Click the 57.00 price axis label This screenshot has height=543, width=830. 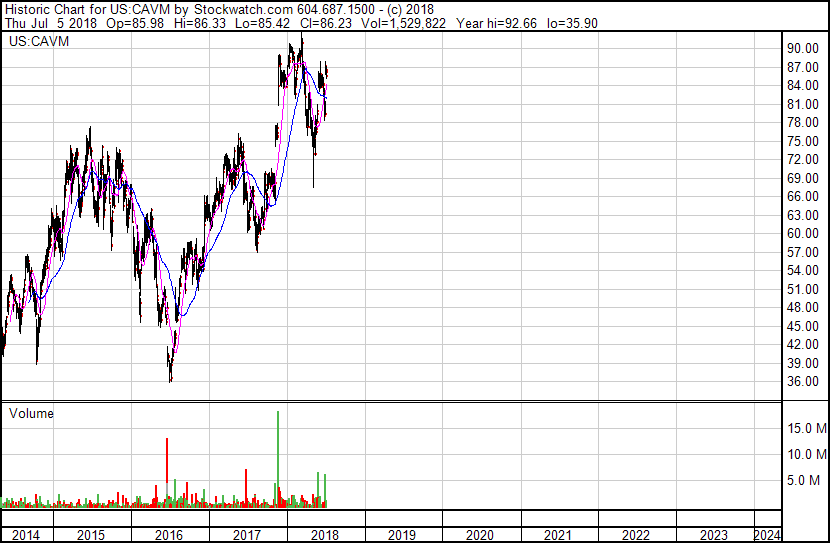(803, 252)
